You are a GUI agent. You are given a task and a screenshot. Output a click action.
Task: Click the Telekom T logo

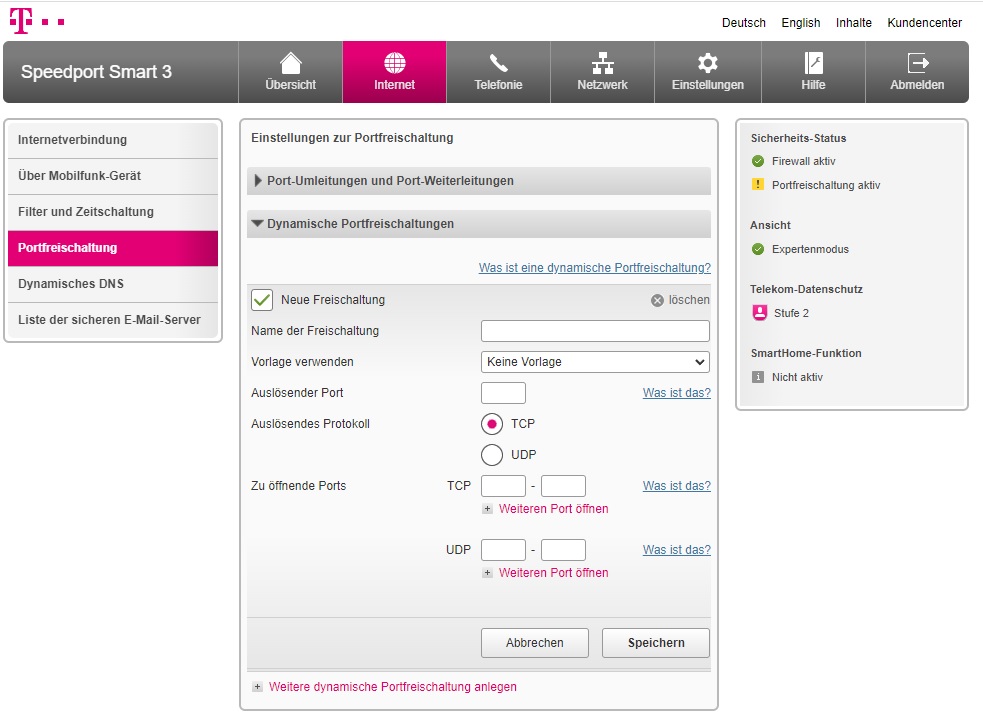(36, 21)
